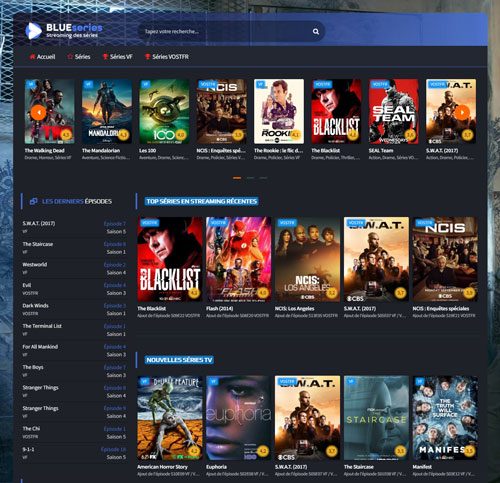This screenshot has width=500, height=483.
Task: Open S.W.A.T. (2017) Episode 7 entry
Action: tap(74, 227)
